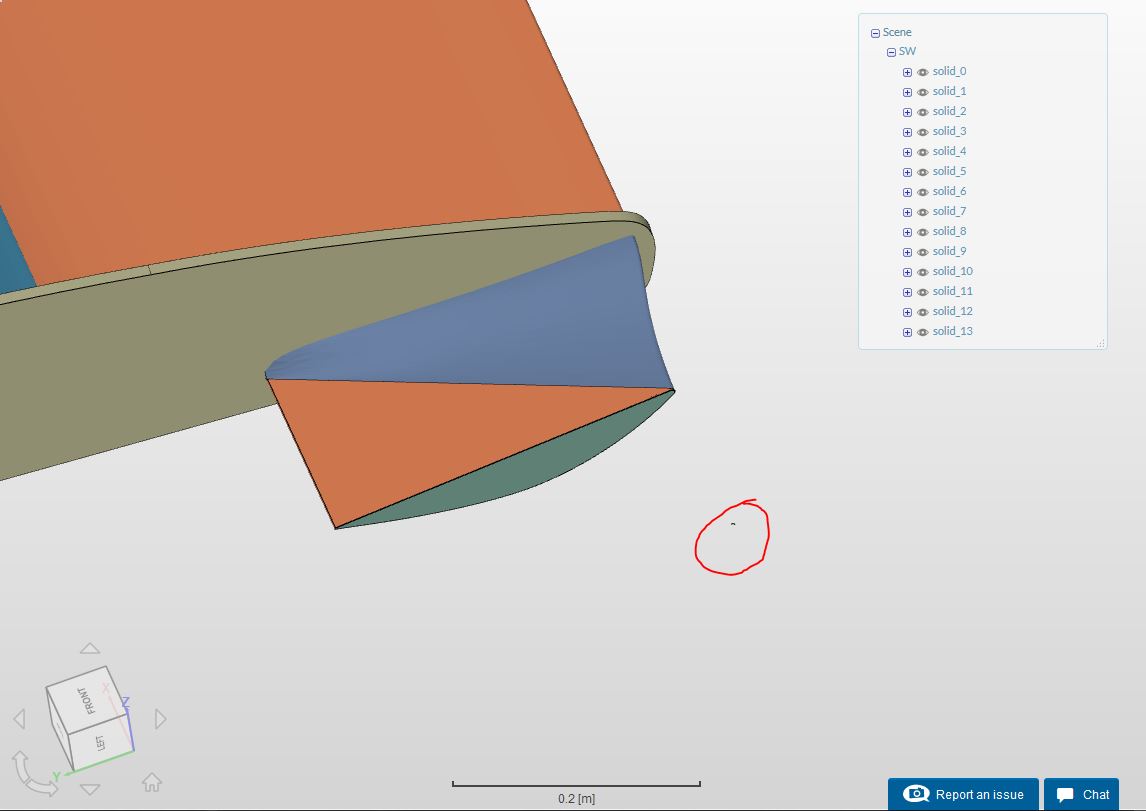Expand the solid_9 node
The height and width of the screenshot is (811, 1146).
coord(907,252)
